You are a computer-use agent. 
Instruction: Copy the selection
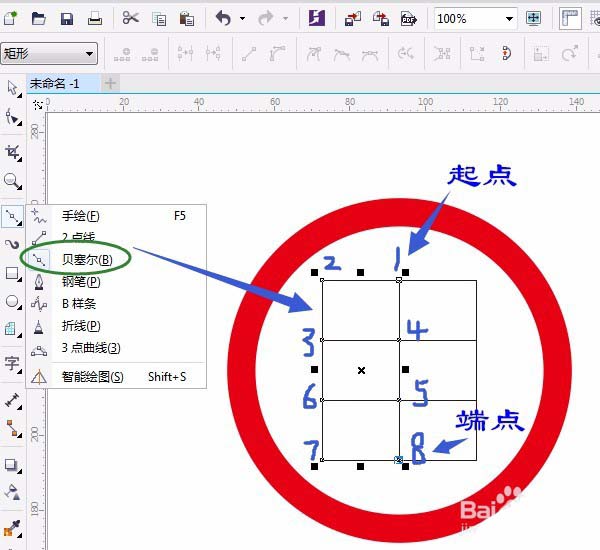[x=159, y=18]
